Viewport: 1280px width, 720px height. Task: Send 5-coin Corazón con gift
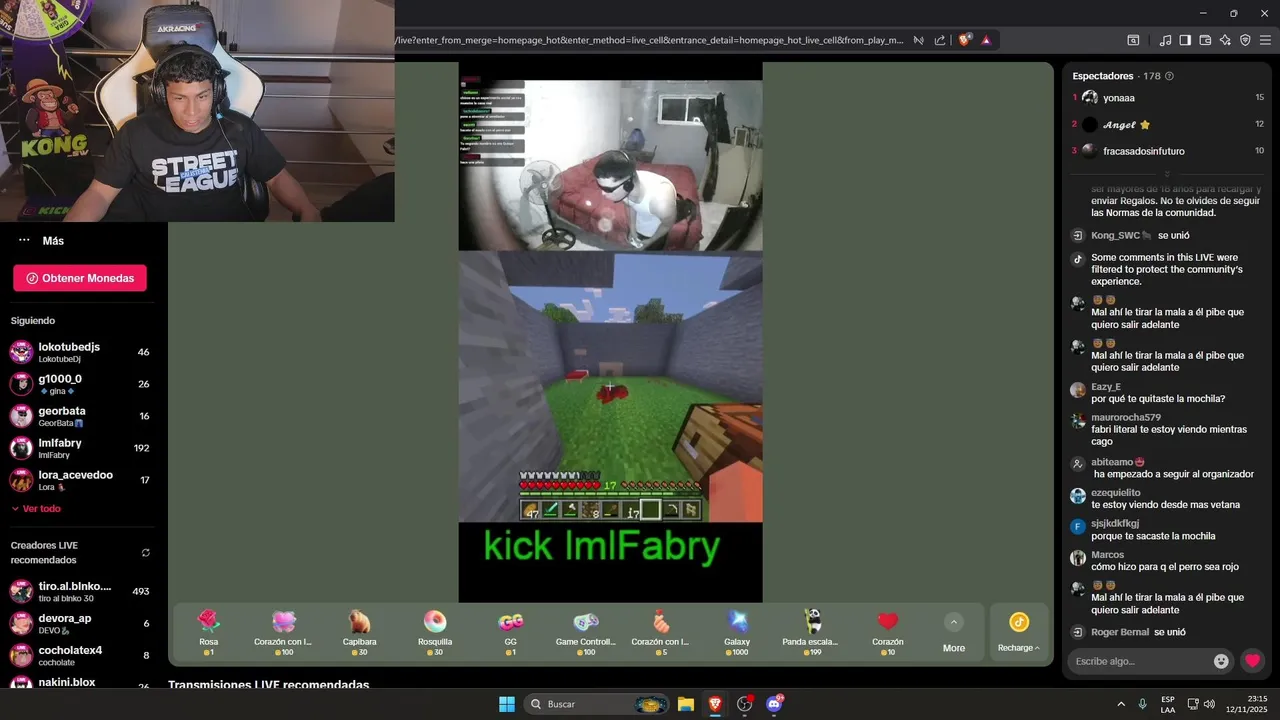(x=661, y=632)
